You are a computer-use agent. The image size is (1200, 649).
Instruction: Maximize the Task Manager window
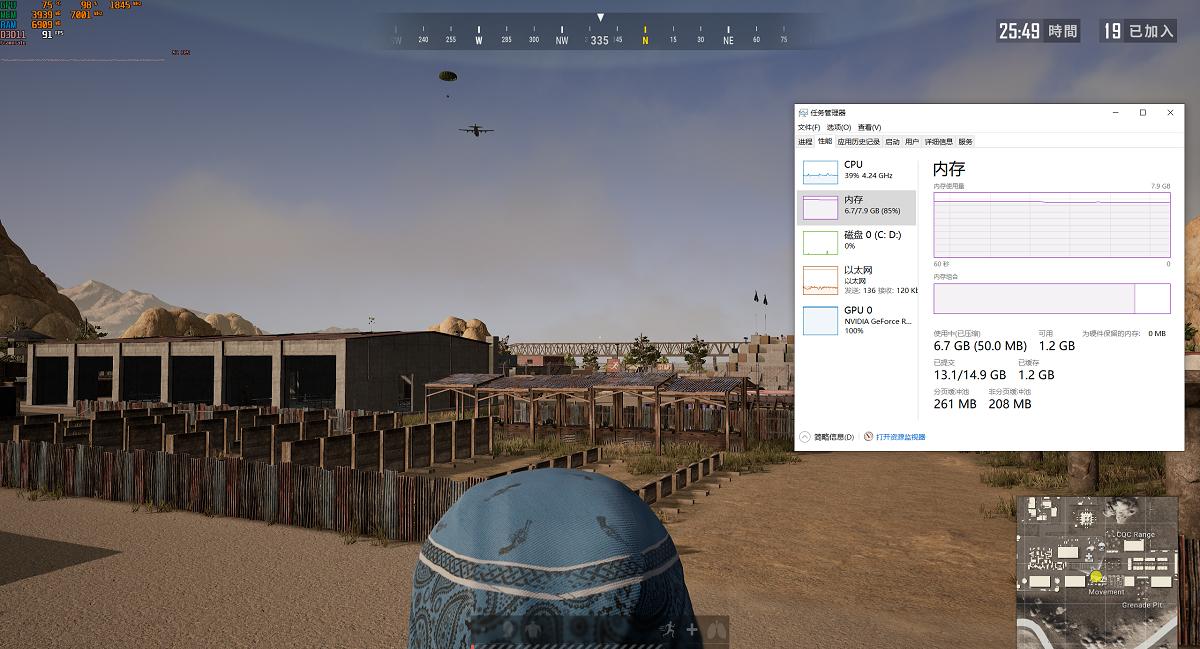[x=1143, y=113]
